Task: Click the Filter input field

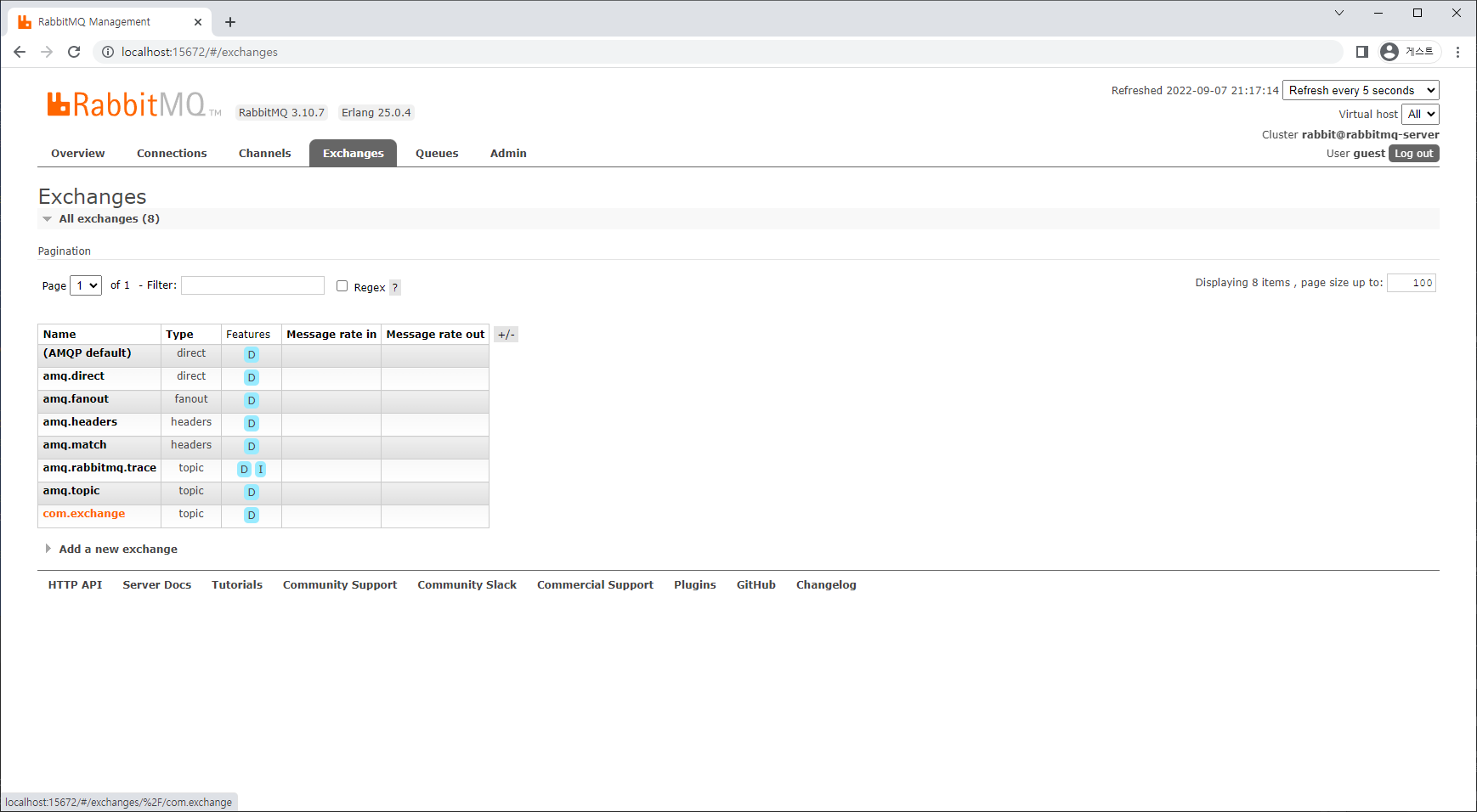Action: (252, 285)
